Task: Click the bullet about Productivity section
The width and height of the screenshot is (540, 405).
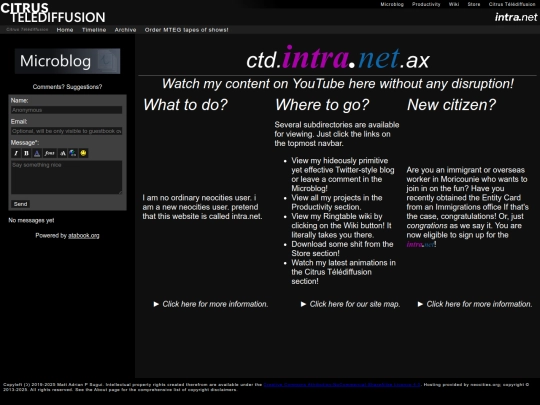Action: click(x=337, y=202)
